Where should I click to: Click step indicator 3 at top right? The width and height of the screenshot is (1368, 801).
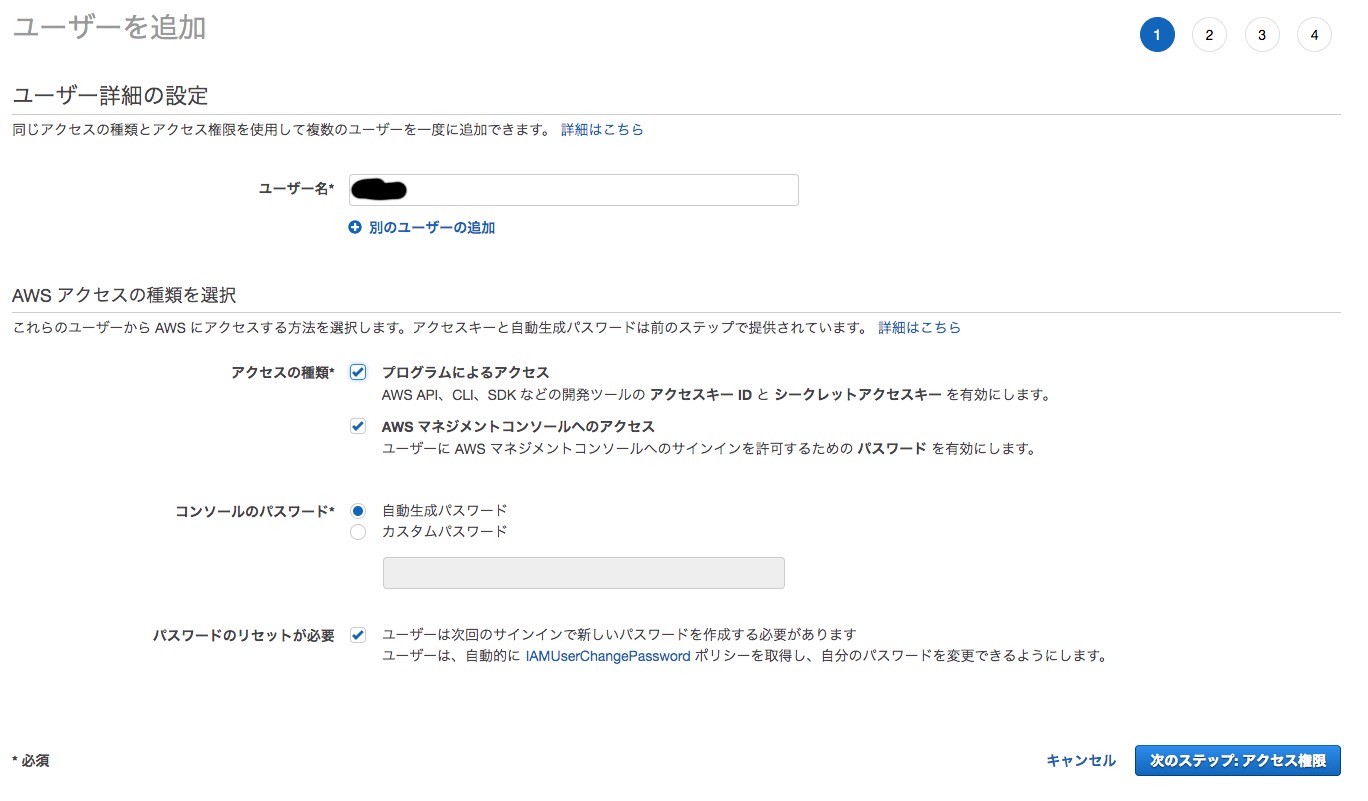tap(1262, 34)
